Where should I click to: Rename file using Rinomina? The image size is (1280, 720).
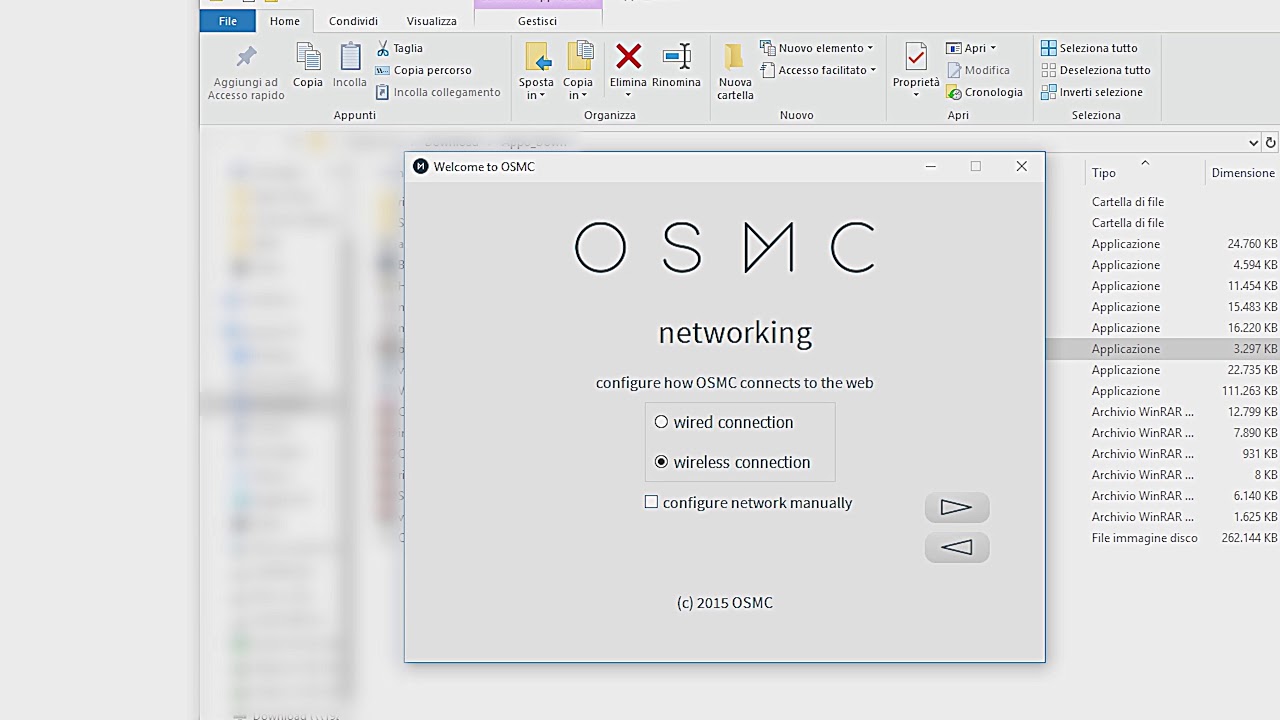pyautogui.click(x=676, y=66)
